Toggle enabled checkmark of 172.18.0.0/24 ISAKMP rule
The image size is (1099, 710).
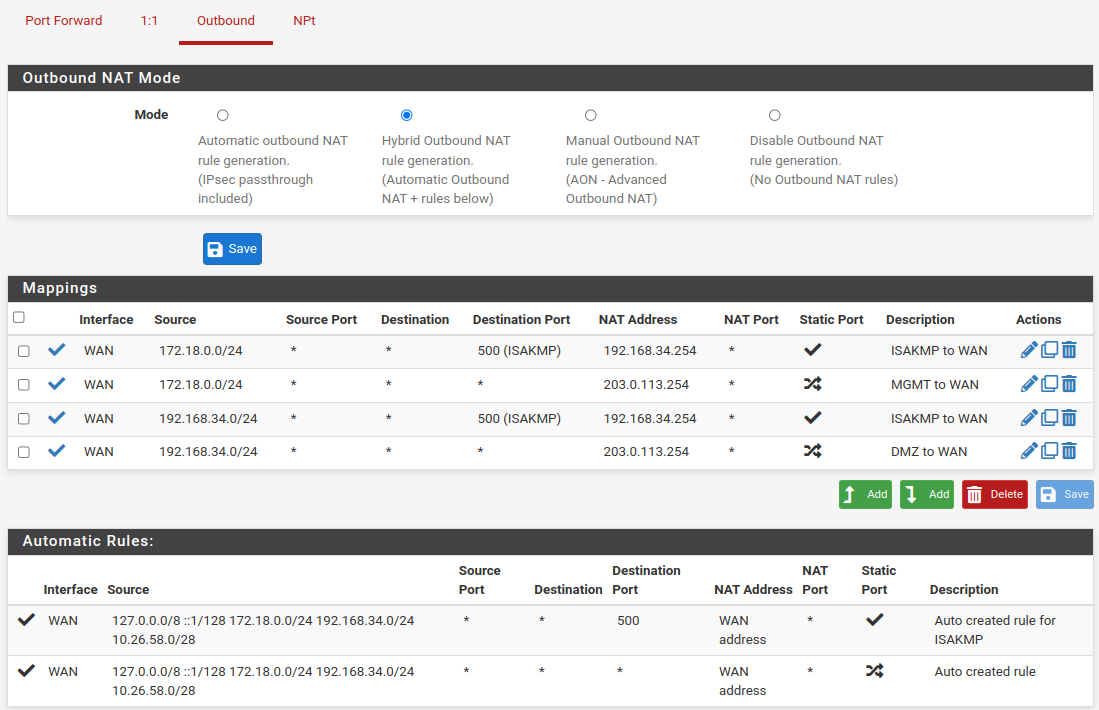(x=57, y=350)
